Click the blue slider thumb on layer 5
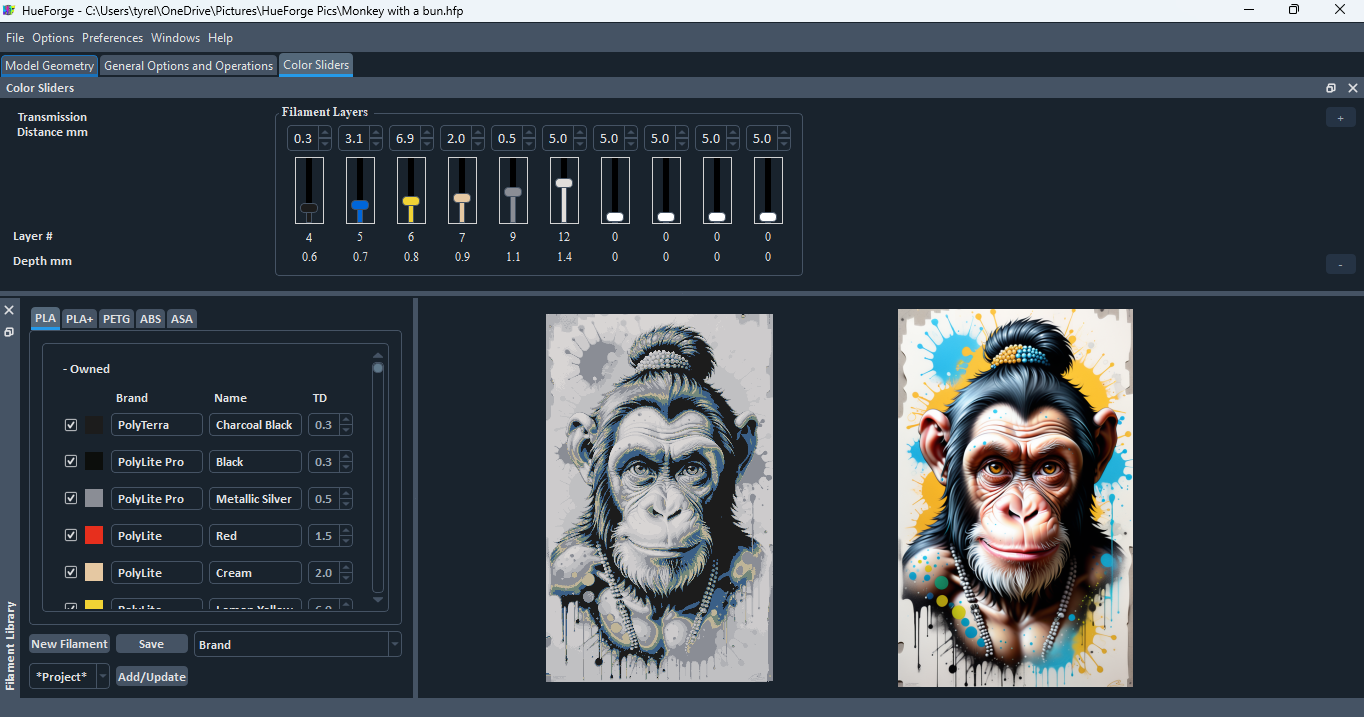 coord(360,206)
